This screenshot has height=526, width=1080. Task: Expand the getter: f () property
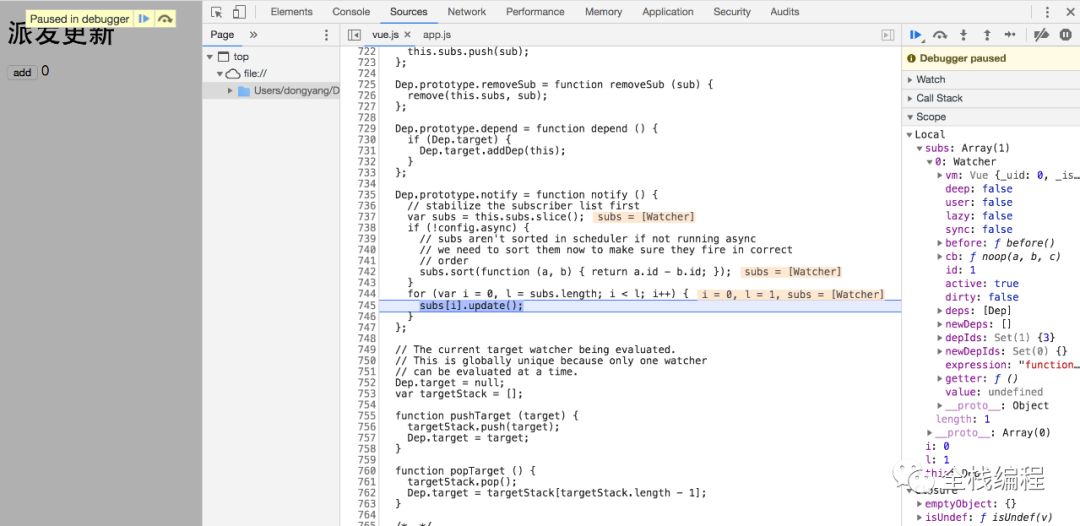coord(940,379)
